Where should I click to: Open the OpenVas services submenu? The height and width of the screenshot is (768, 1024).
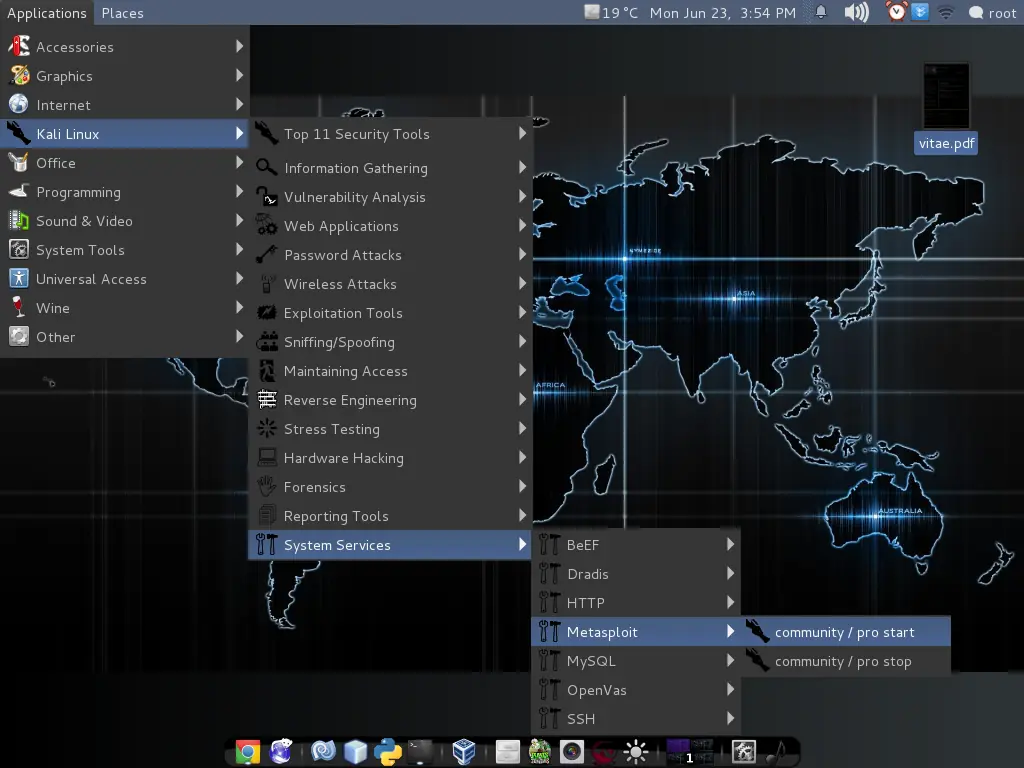coord(636,690)
